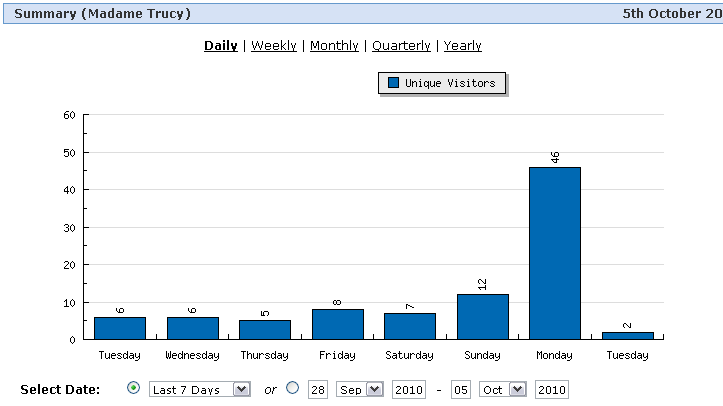Select the custom date range radio button
The width and height of the screenshot is (723, 406).
tap(292, 388)
